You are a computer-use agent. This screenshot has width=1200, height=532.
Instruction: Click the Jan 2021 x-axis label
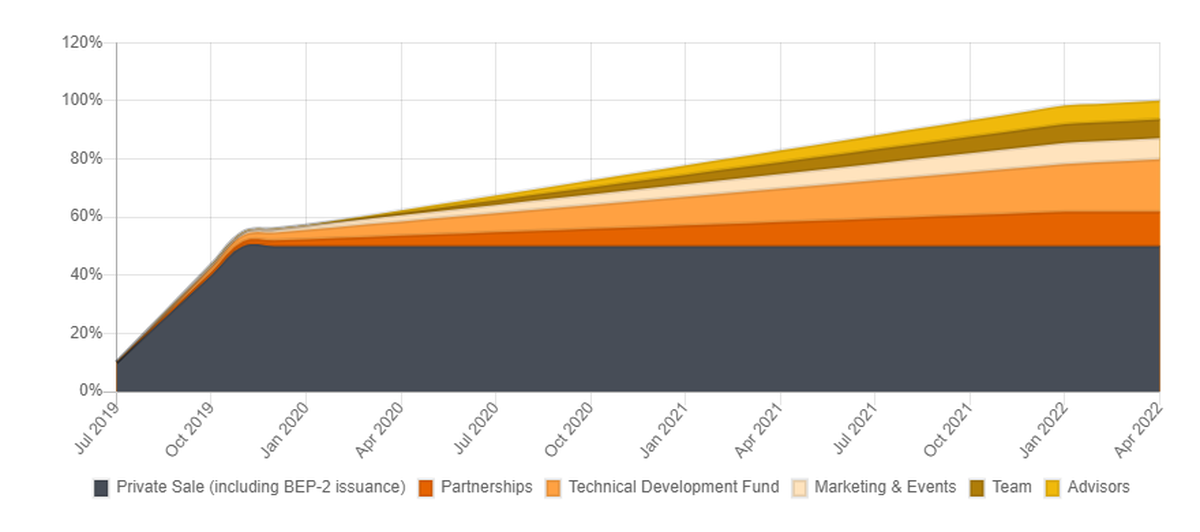pyautogui.click(x=665, y=426)
